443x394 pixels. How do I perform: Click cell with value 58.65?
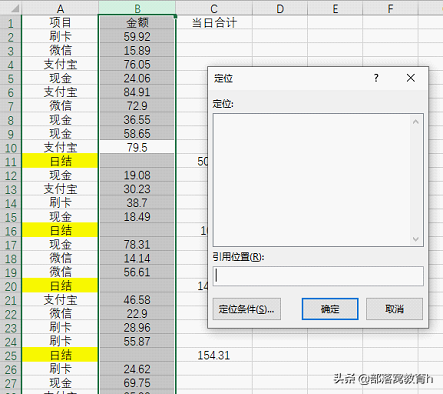(x=137, y=134)
